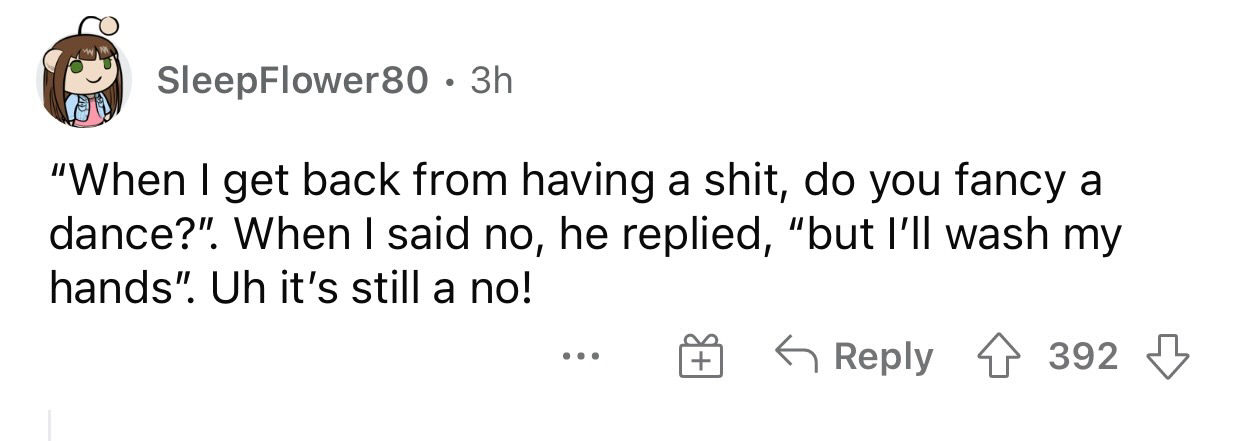Click the 3h timestamp

(489, 81)
